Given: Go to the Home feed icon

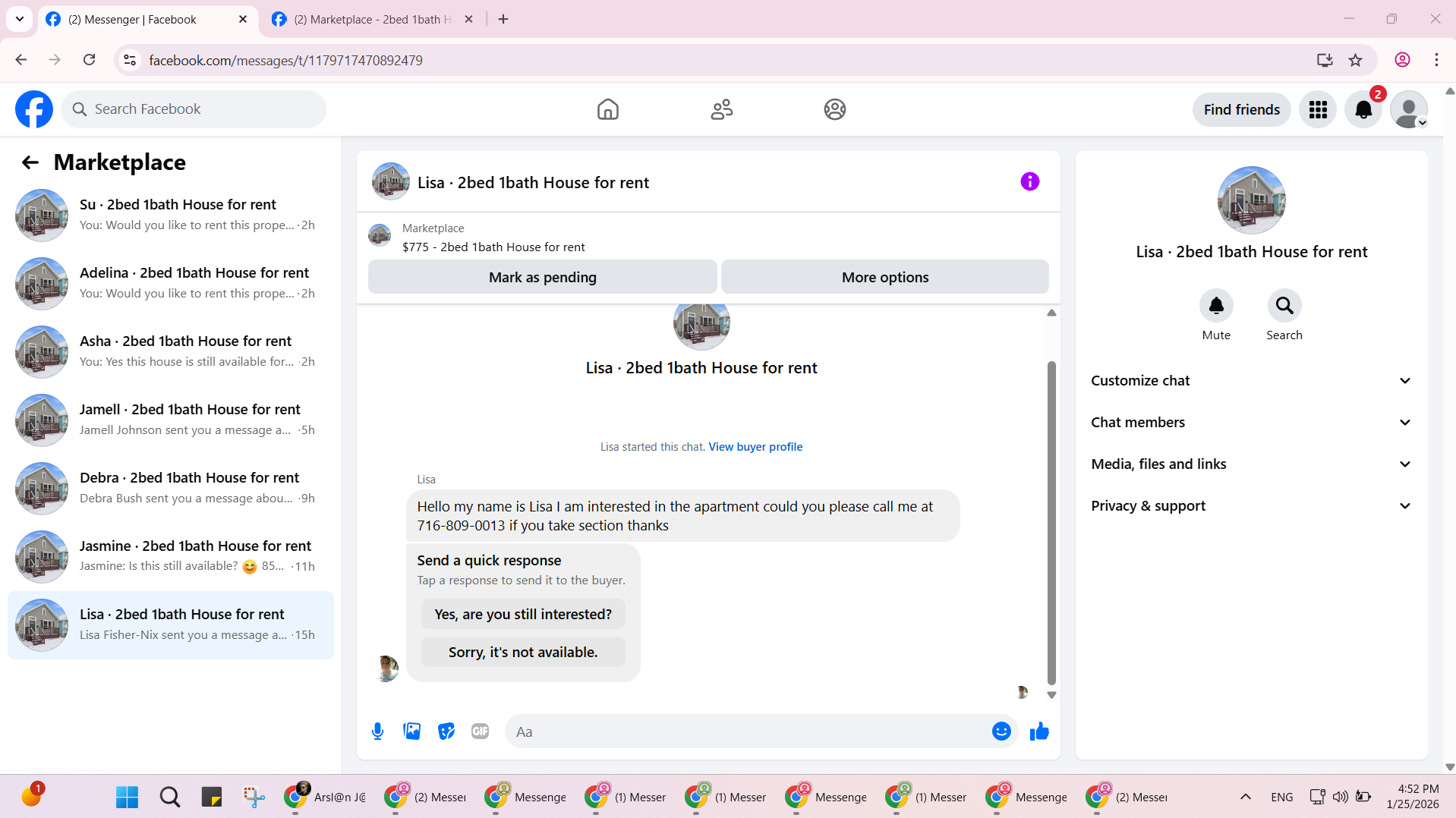Looking at the screenshot, I should click(608, 109).
